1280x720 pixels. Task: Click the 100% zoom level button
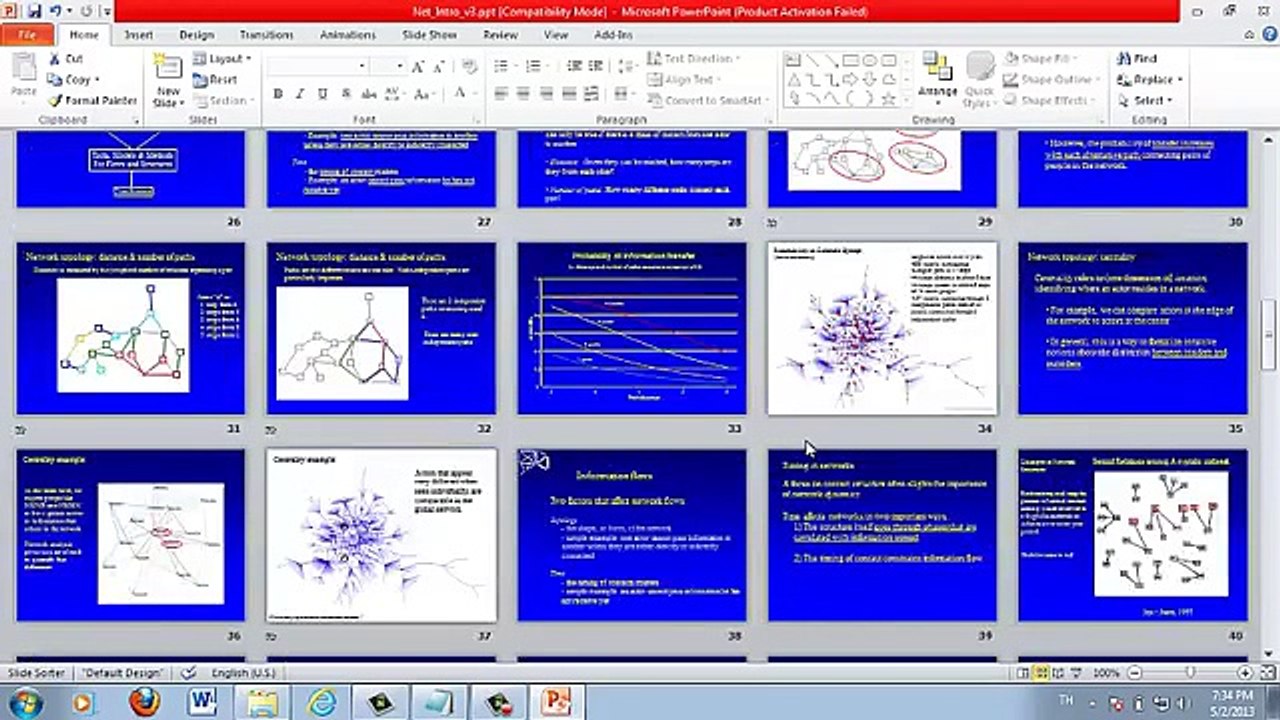[1106, 673]
